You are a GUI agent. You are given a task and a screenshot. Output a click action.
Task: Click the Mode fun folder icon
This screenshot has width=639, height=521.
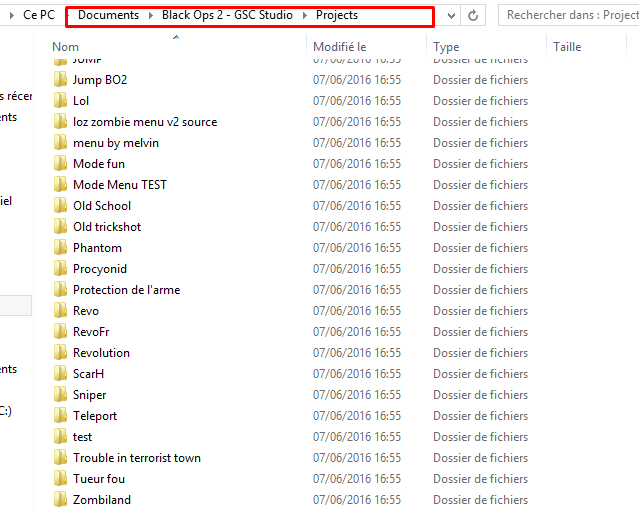click(x=60, y=163)
